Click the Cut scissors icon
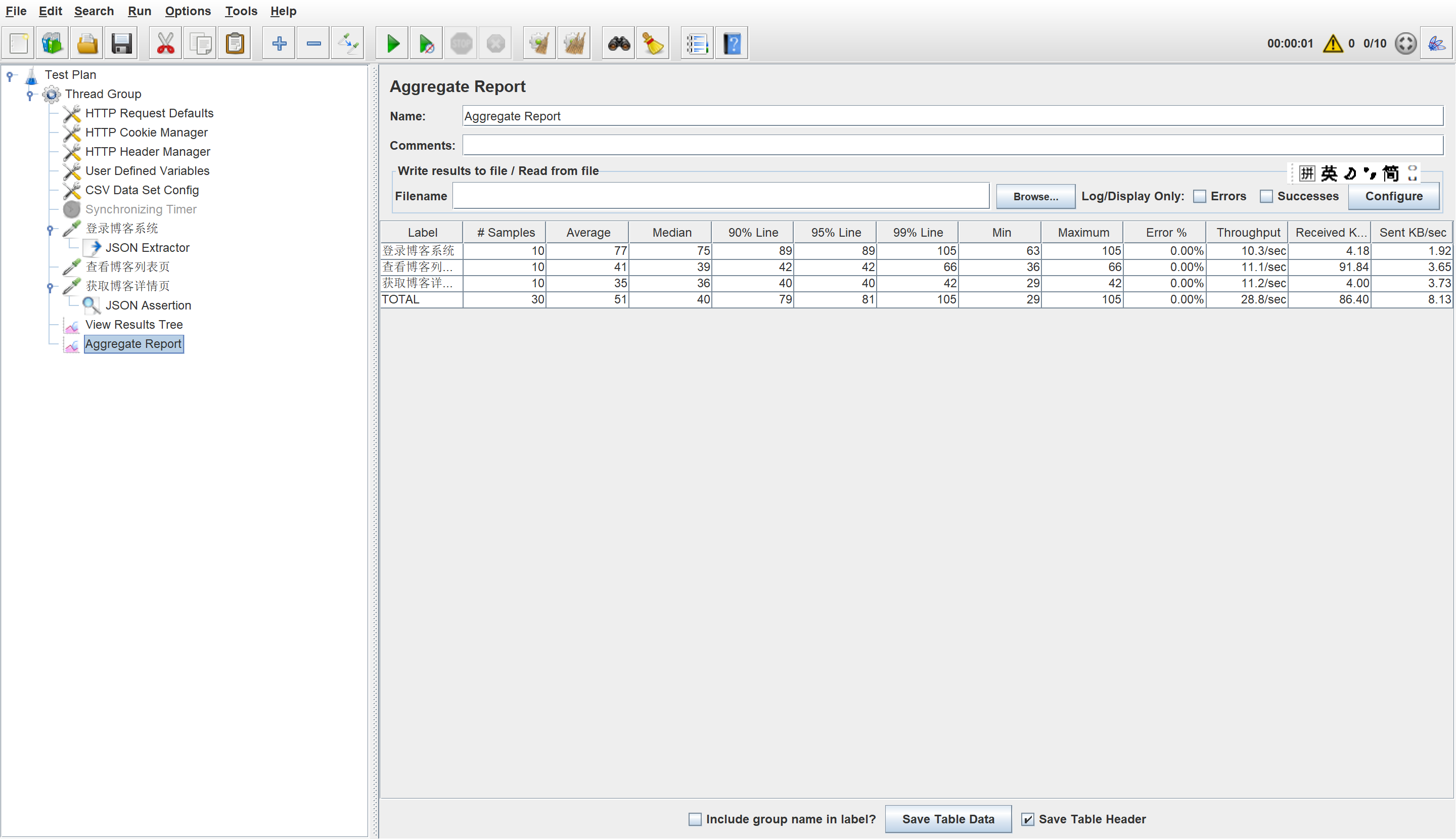Screen dimensions: 1456x839 [x=165, y=43]
